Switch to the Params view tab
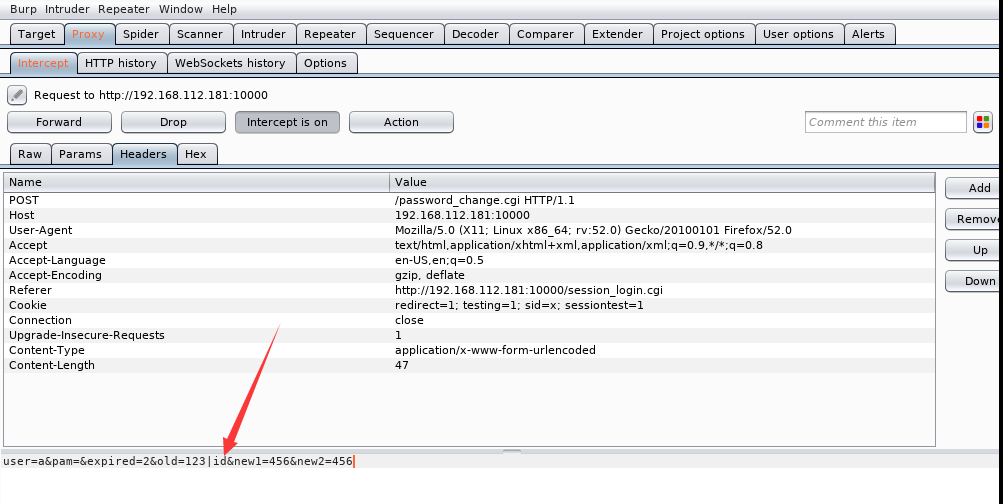1003x504 pixels. (81, 154)
